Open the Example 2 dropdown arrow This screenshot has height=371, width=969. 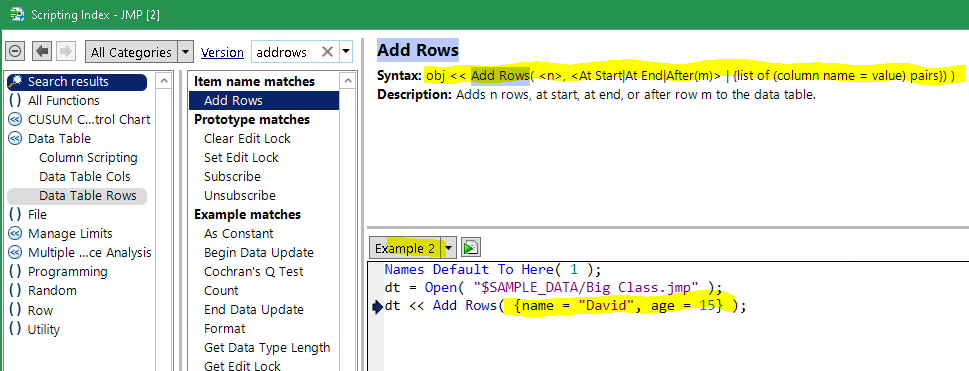coord(449,249)
